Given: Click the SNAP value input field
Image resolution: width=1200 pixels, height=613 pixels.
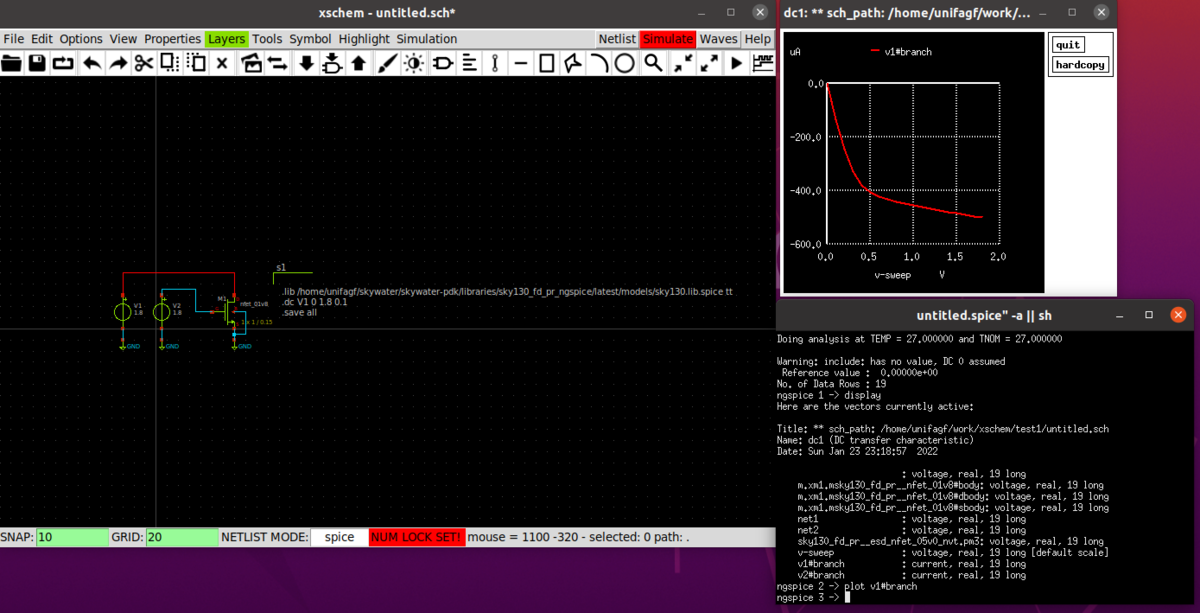Looking at the screenshot, I should click(x=72, y=537).
